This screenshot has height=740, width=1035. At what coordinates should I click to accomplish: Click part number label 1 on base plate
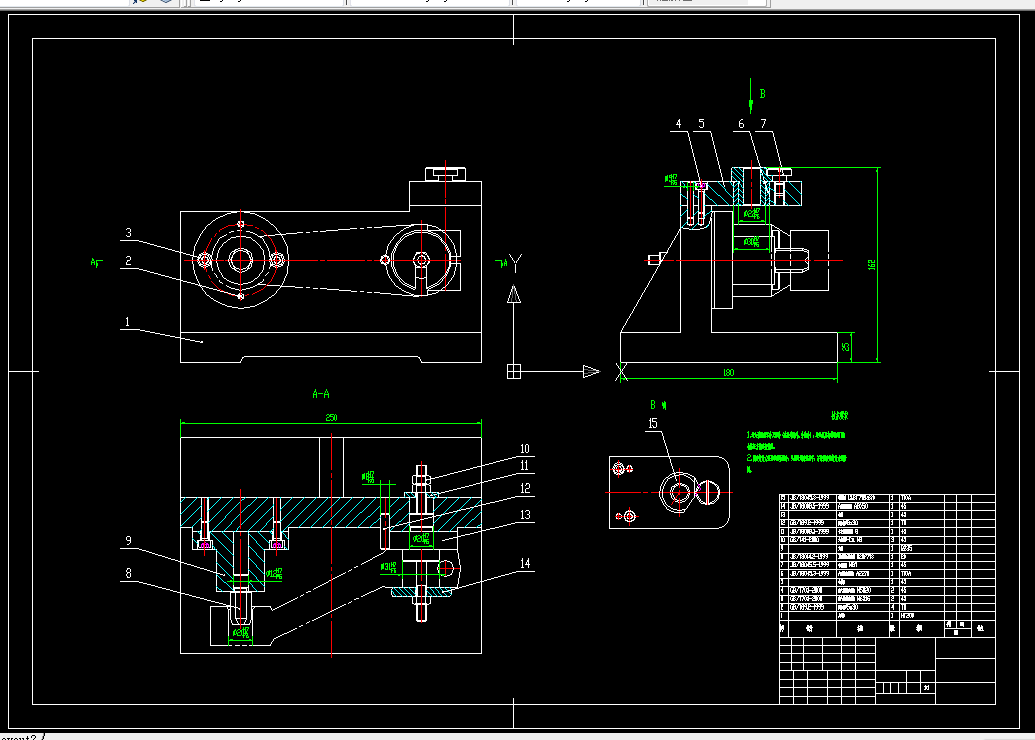pyautogui.click(x=127, y=322)
